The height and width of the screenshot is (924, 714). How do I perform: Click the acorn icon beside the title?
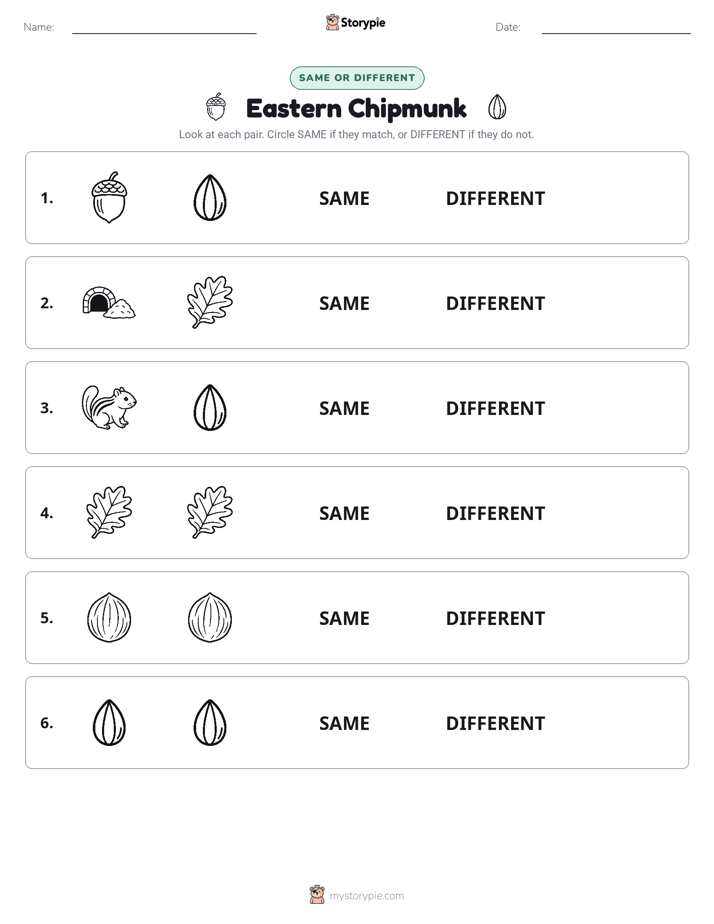pos(216,107)
